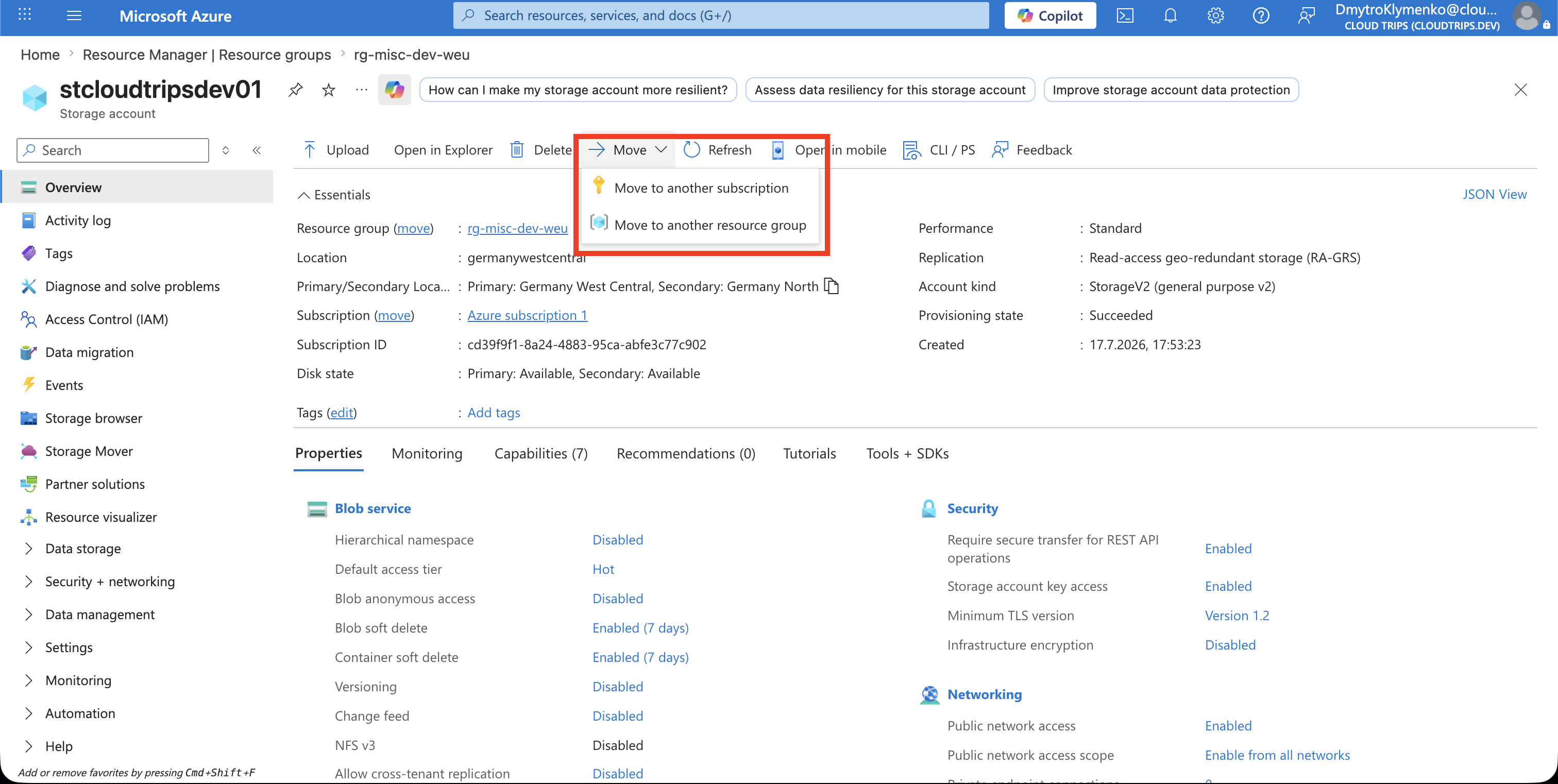Switch to Monitoring tab
1558x784 pixels.
tap(427, 453)
